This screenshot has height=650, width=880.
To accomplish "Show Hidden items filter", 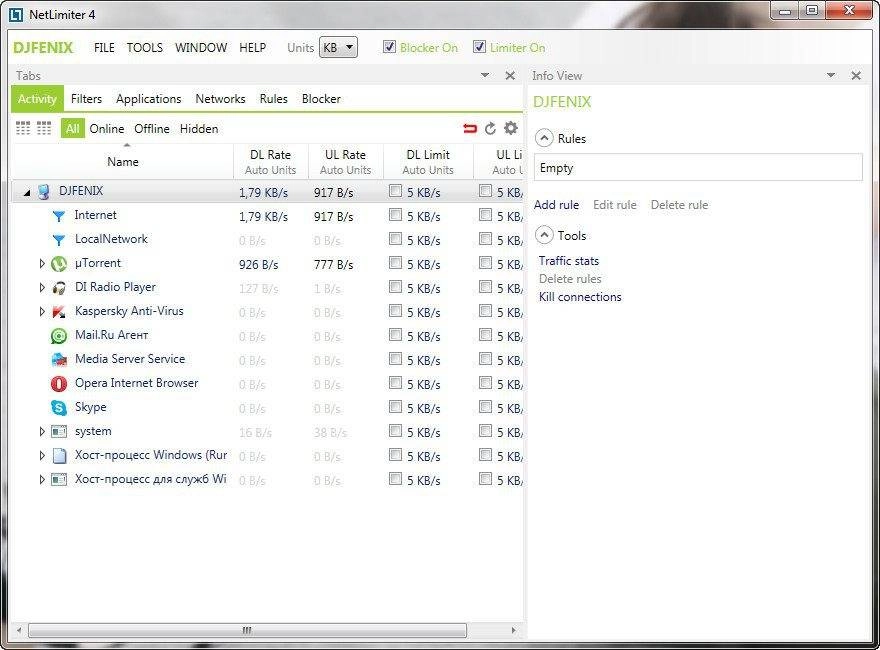I will pos(199,129).
